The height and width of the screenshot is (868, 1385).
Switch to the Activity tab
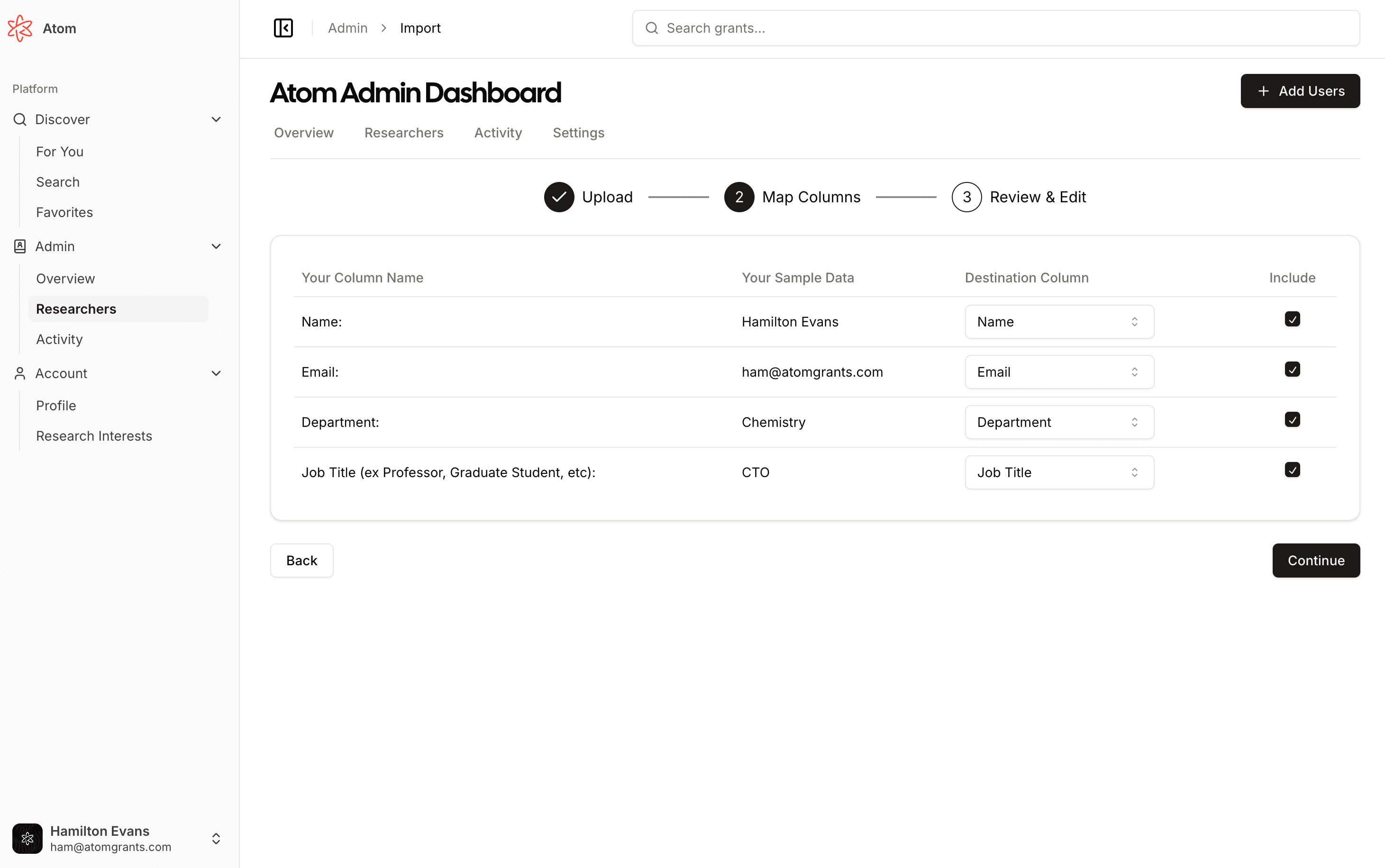coord(498,133)
